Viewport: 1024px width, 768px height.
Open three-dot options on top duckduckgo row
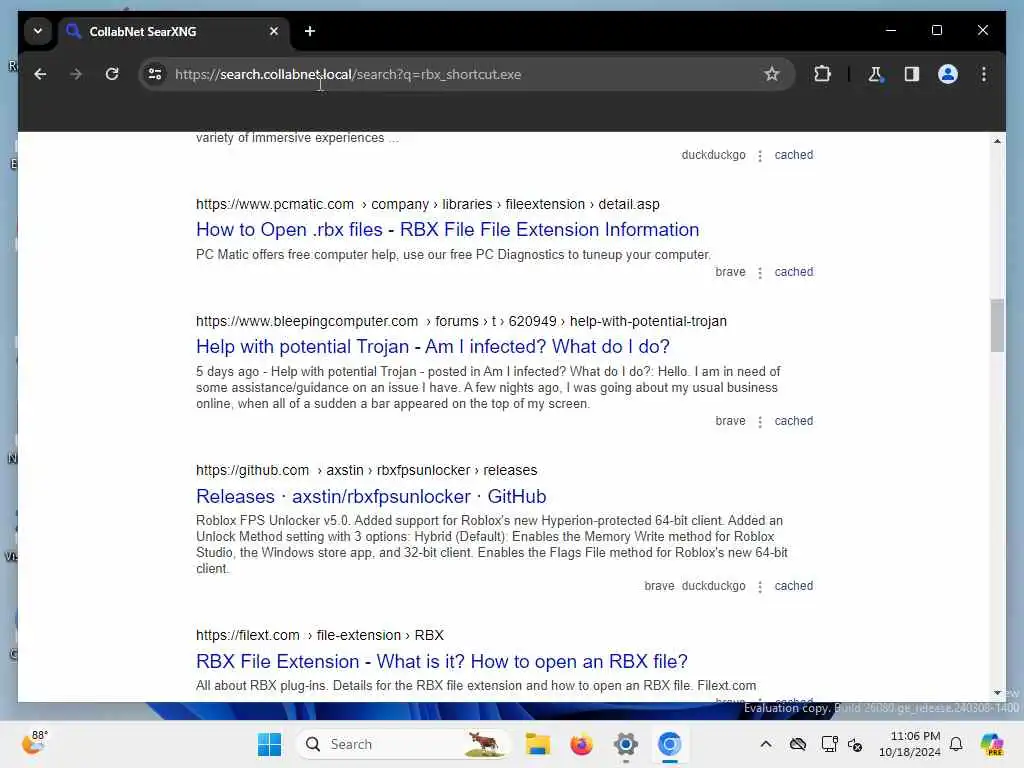[x=760, y=155]
